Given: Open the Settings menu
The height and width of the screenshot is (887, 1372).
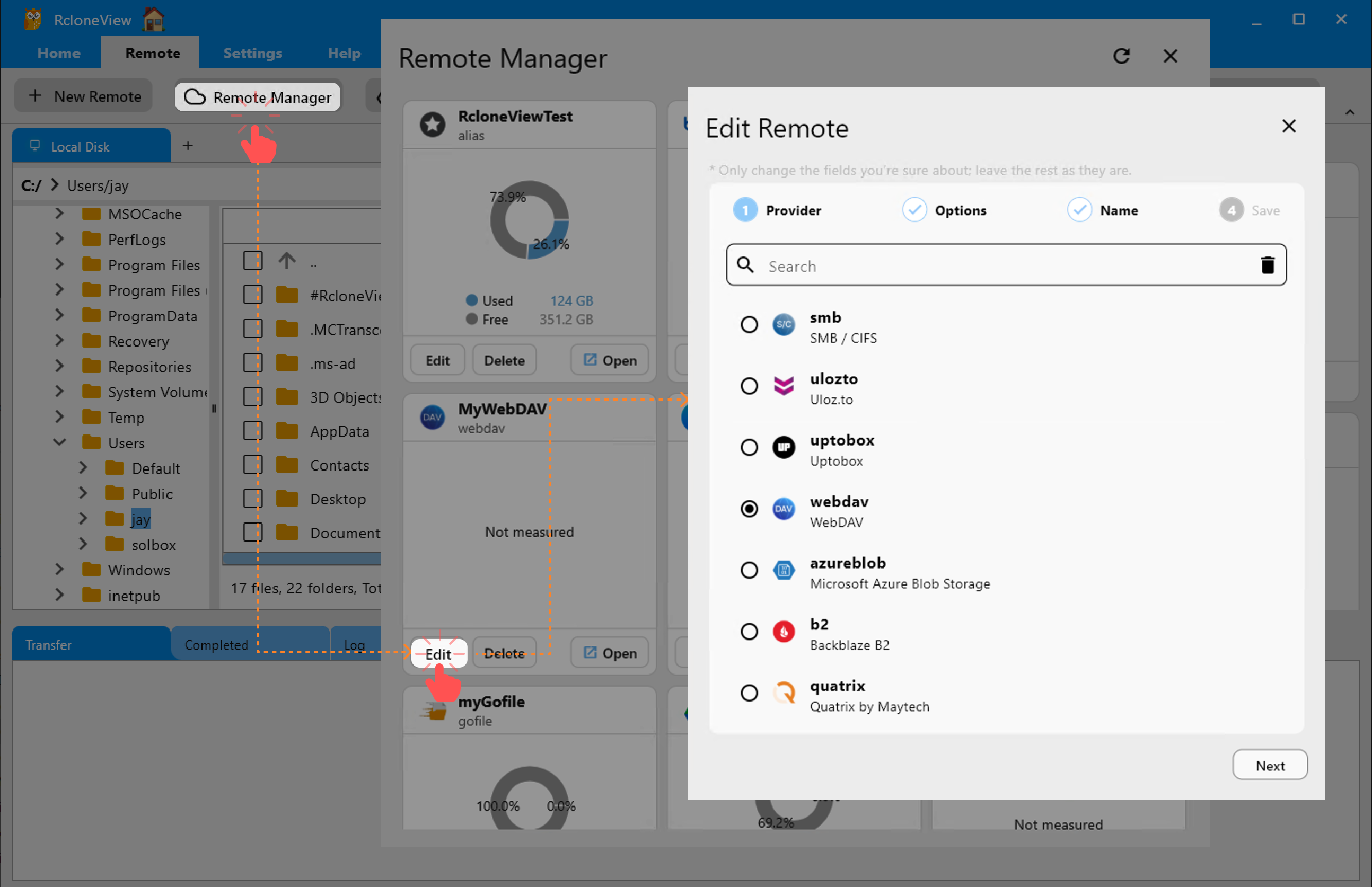Looking at the screenshot, I should pyautogui.click(x=252, y=53).
